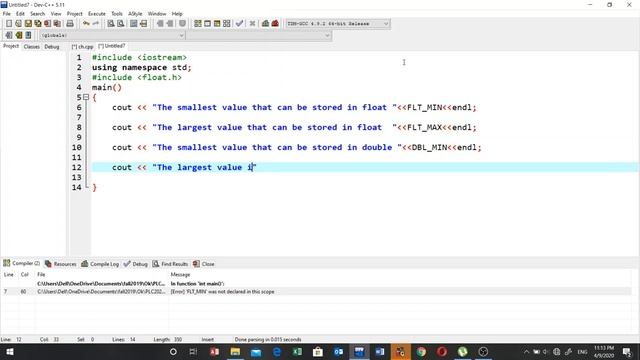Screen dimensions: 640x360
Task: Click the Compile & Run toolbar icon
Action: pos(217,24)
